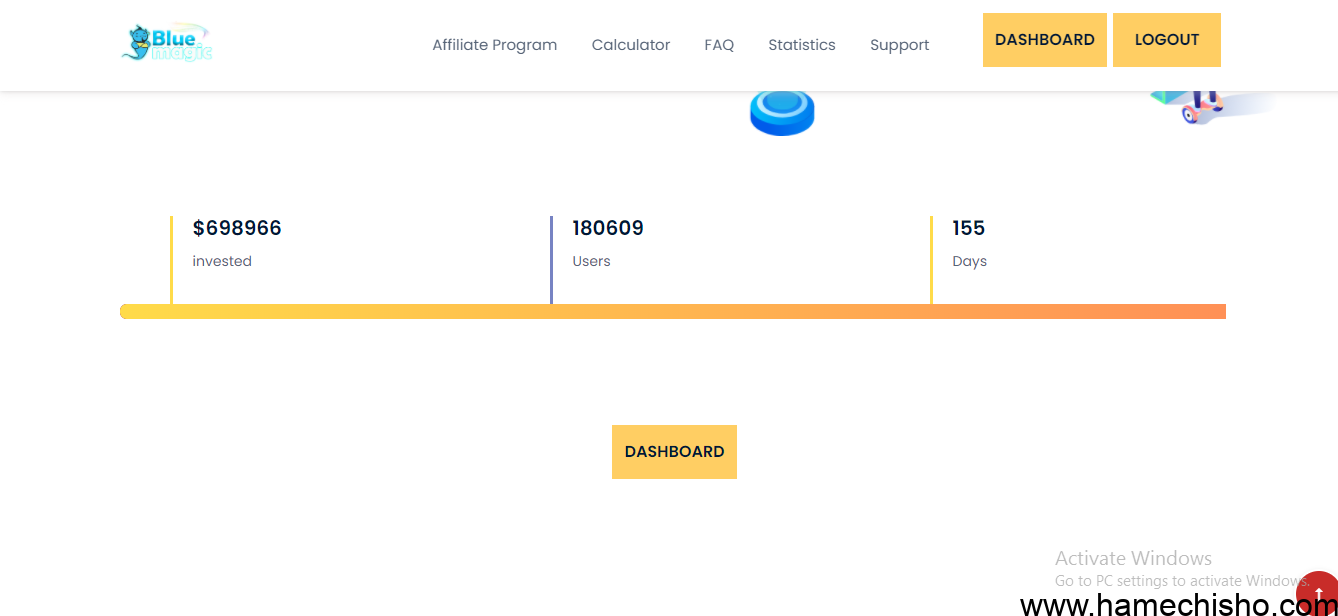This screenshot has height=616, width=1338.
Task: Click the 155 Days counter
Action: point(969,228)
